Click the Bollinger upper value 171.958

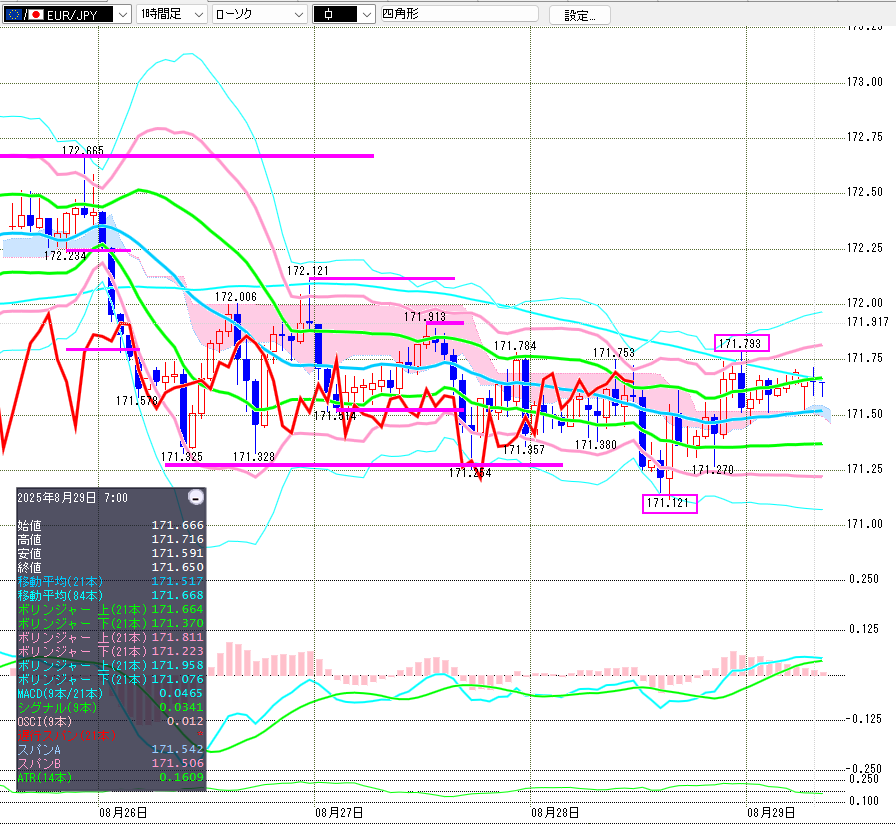click(x=177, y=665)
